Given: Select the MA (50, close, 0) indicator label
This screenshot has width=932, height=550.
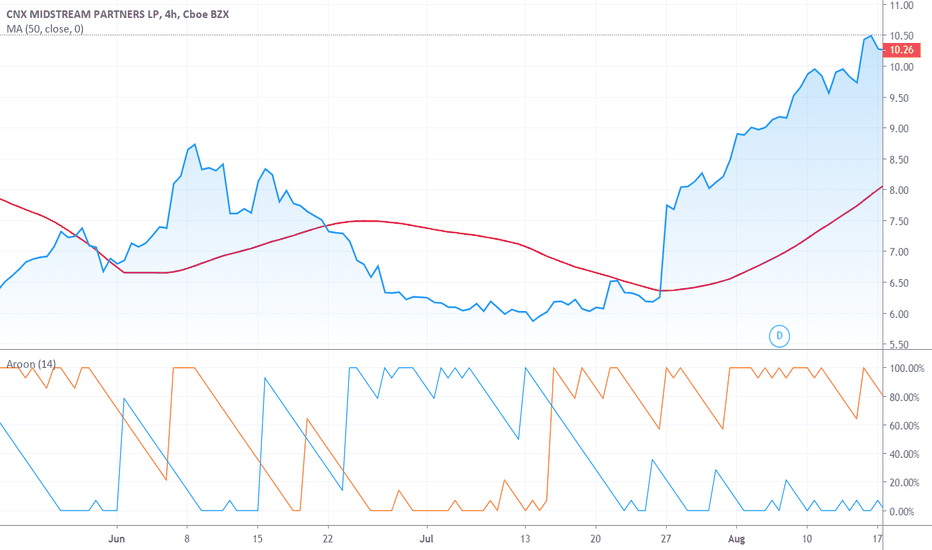Looking at the screenshot, I should coord(45,29).
